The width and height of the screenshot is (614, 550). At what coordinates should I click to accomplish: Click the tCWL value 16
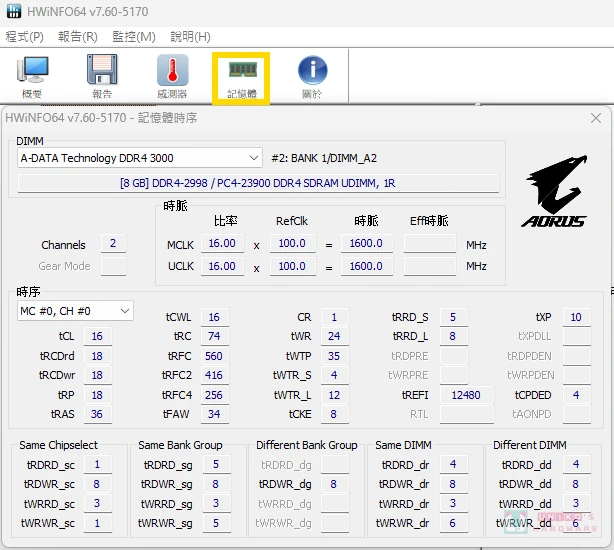pyautogui.click(x=215, y=317)
